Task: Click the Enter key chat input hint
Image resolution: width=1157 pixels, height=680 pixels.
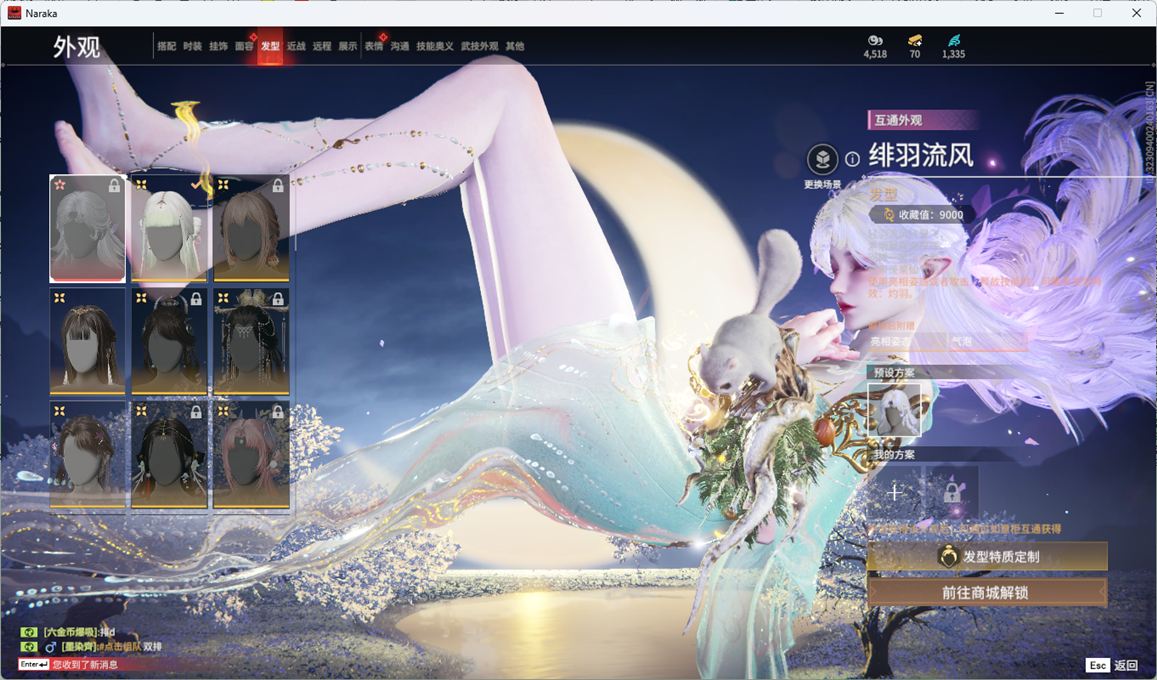Action: [35, 665]
